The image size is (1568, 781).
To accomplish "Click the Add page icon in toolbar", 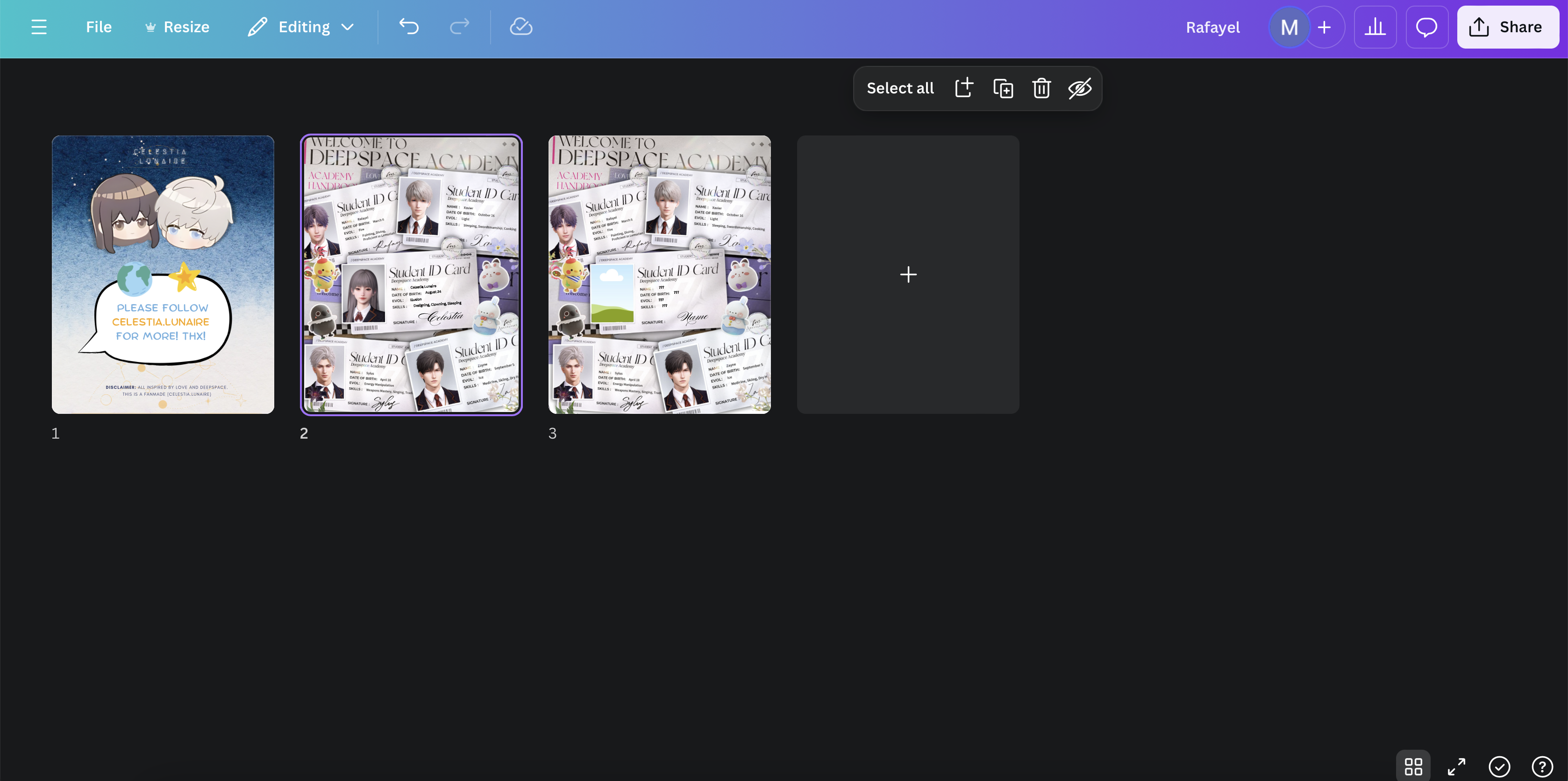I will pyautogui.click(x=964, y=88).
